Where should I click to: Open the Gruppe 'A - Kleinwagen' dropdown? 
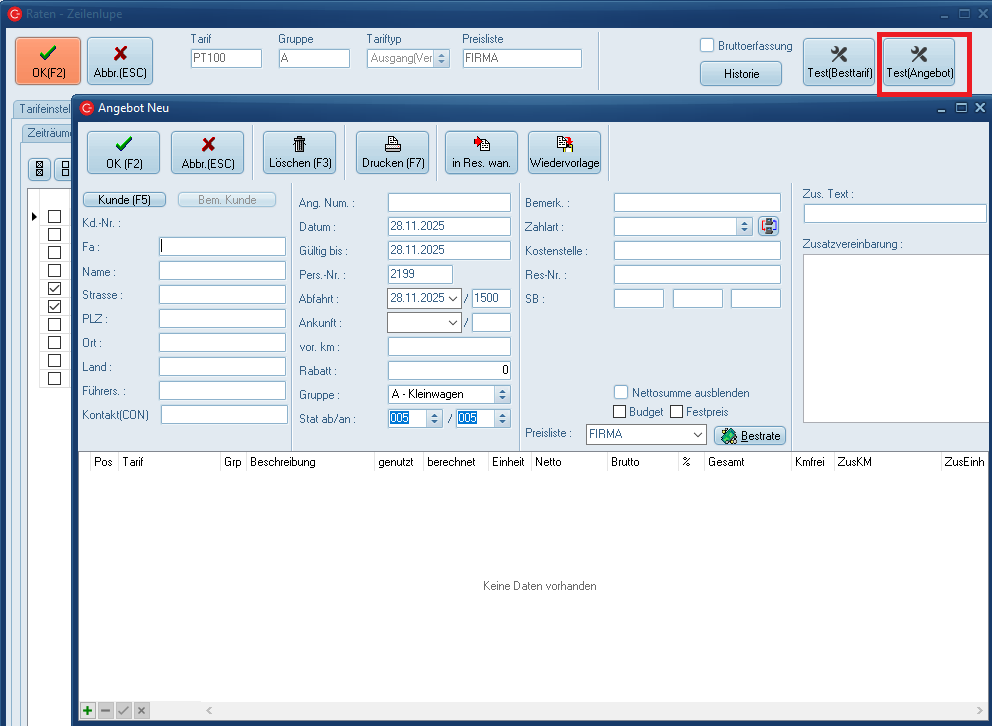(x=502, y=395)
